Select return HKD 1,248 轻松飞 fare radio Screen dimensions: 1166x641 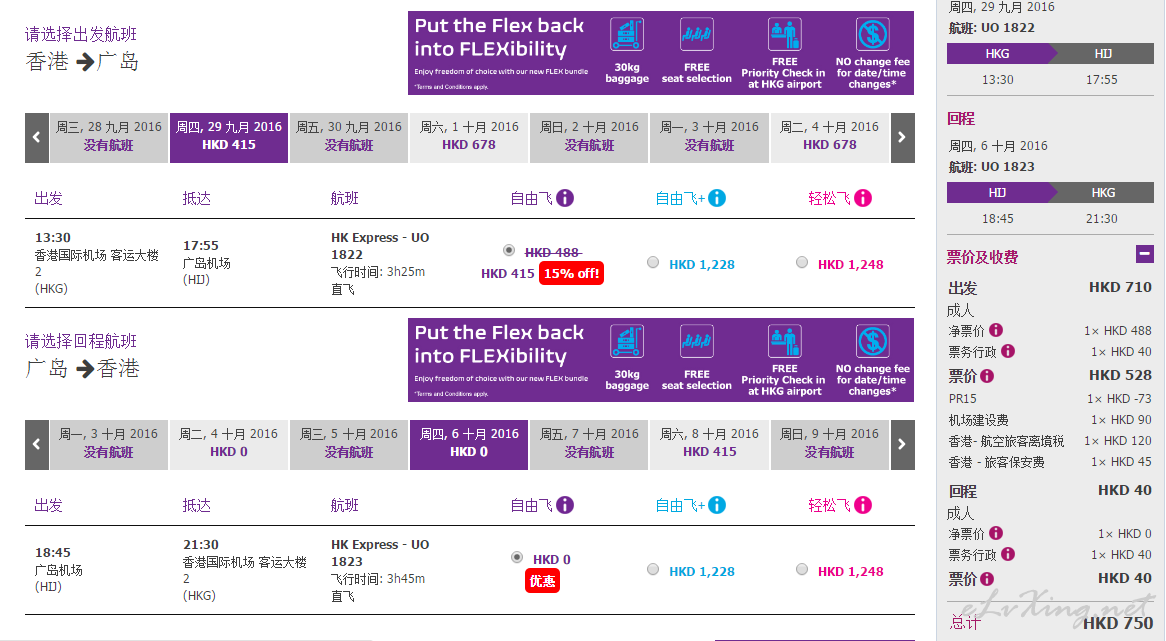[x=802, y=570]
